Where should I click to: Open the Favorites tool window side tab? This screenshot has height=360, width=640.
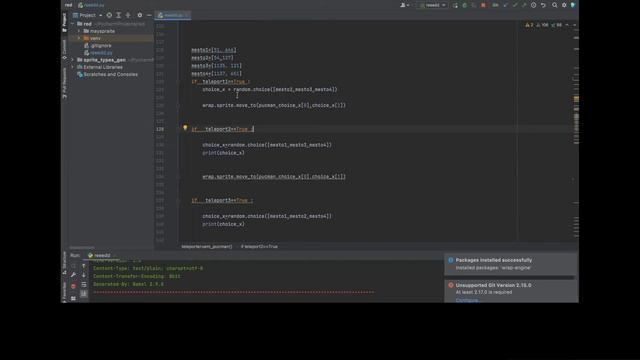(64, 292)
